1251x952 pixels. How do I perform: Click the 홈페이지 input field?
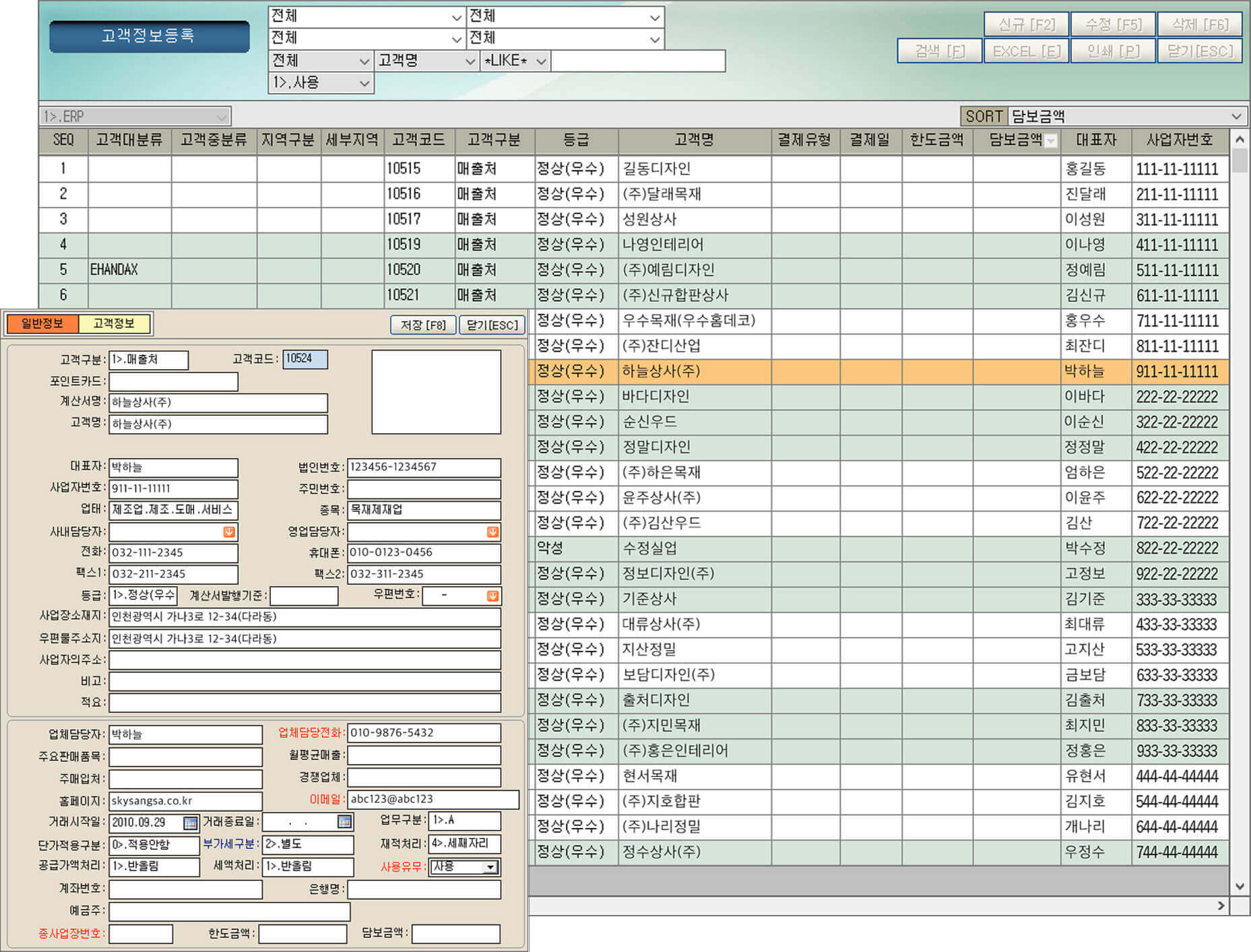(185, 801)
